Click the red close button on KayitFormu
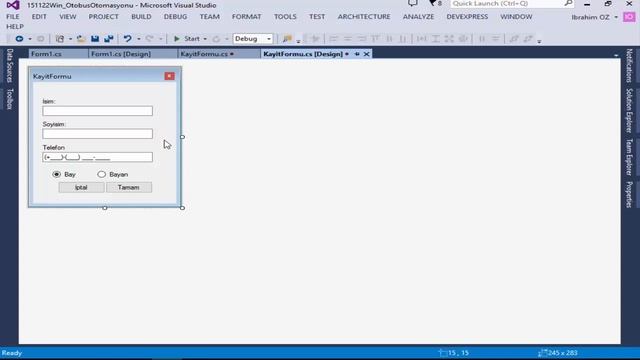 [169, 76]
